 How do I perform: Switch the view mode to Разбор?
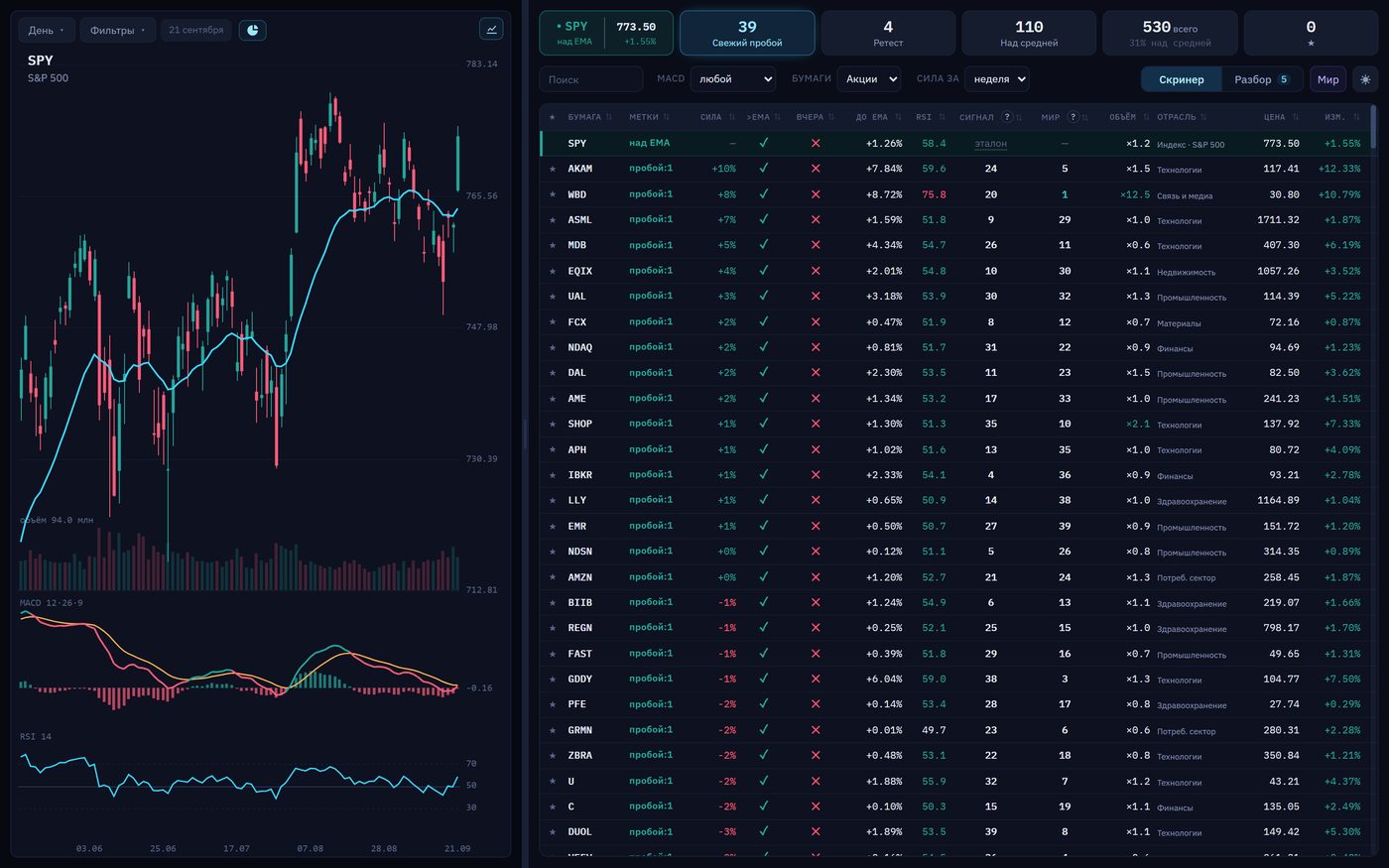(1260, 79)
